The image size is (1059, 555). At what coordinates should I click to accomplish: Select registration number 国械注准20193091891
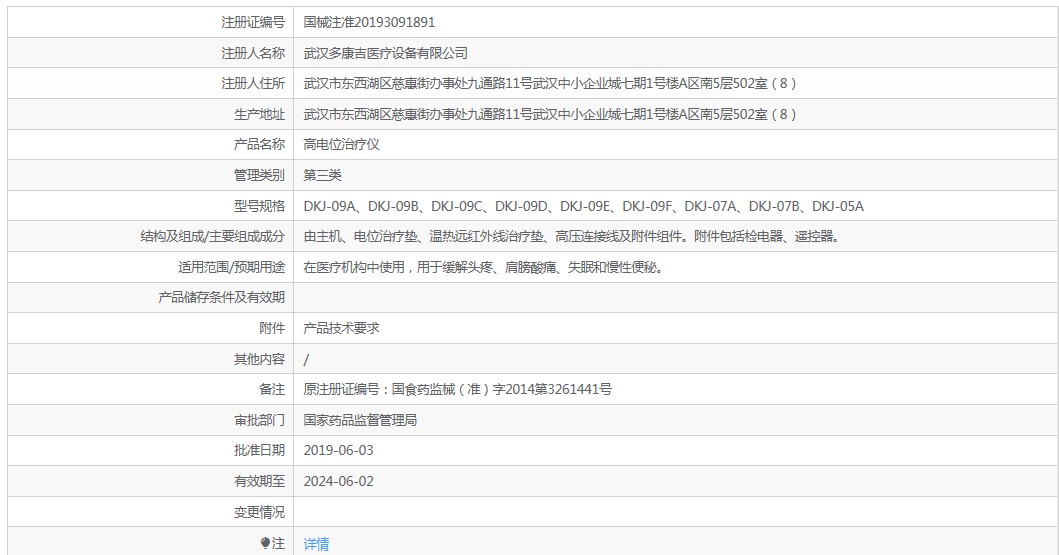click(369, 22)
